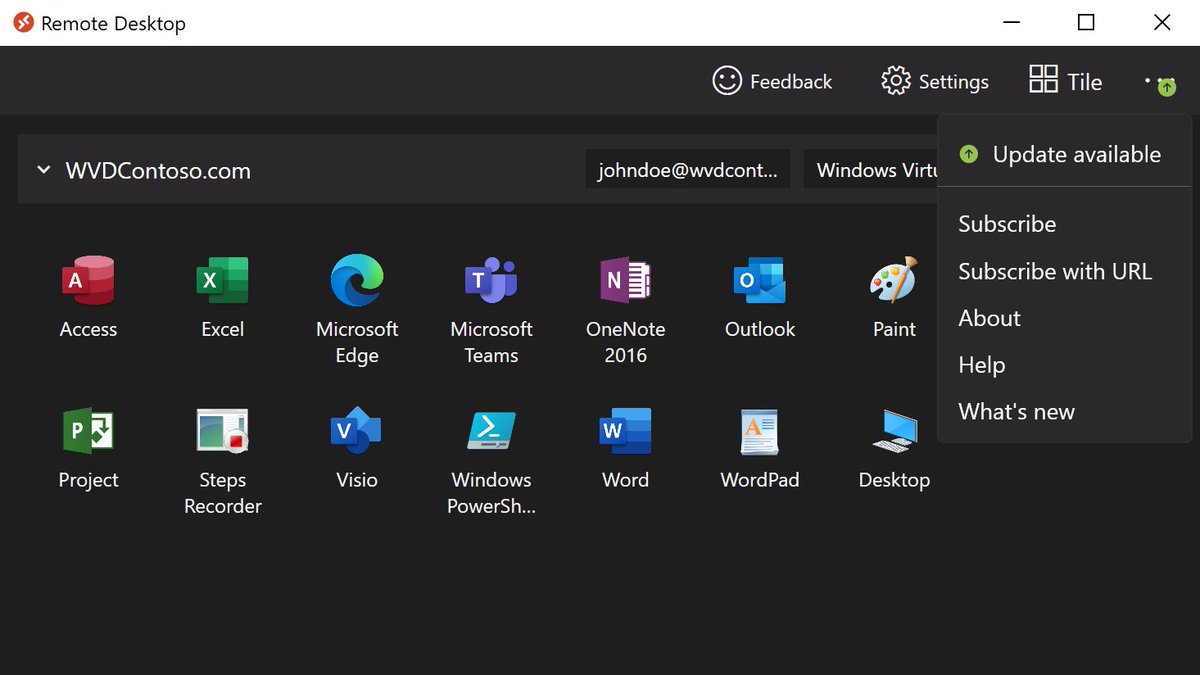Launch the Outlook app icon
Screen dimensions: 1200x675
[760, 280]
